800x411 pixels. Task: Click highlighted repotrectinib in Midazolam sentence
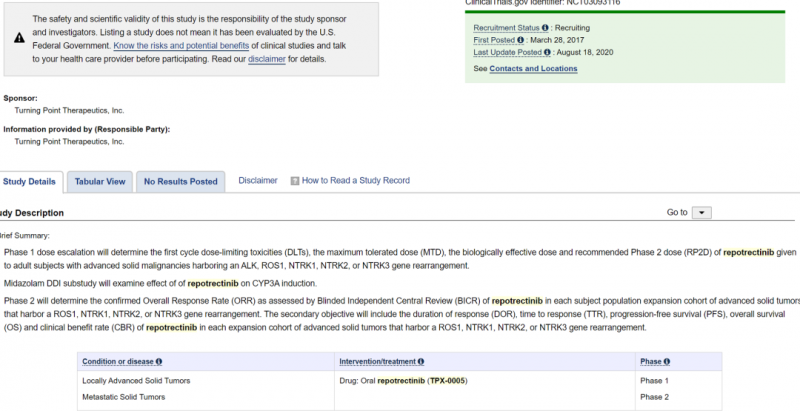coord(213,284)
